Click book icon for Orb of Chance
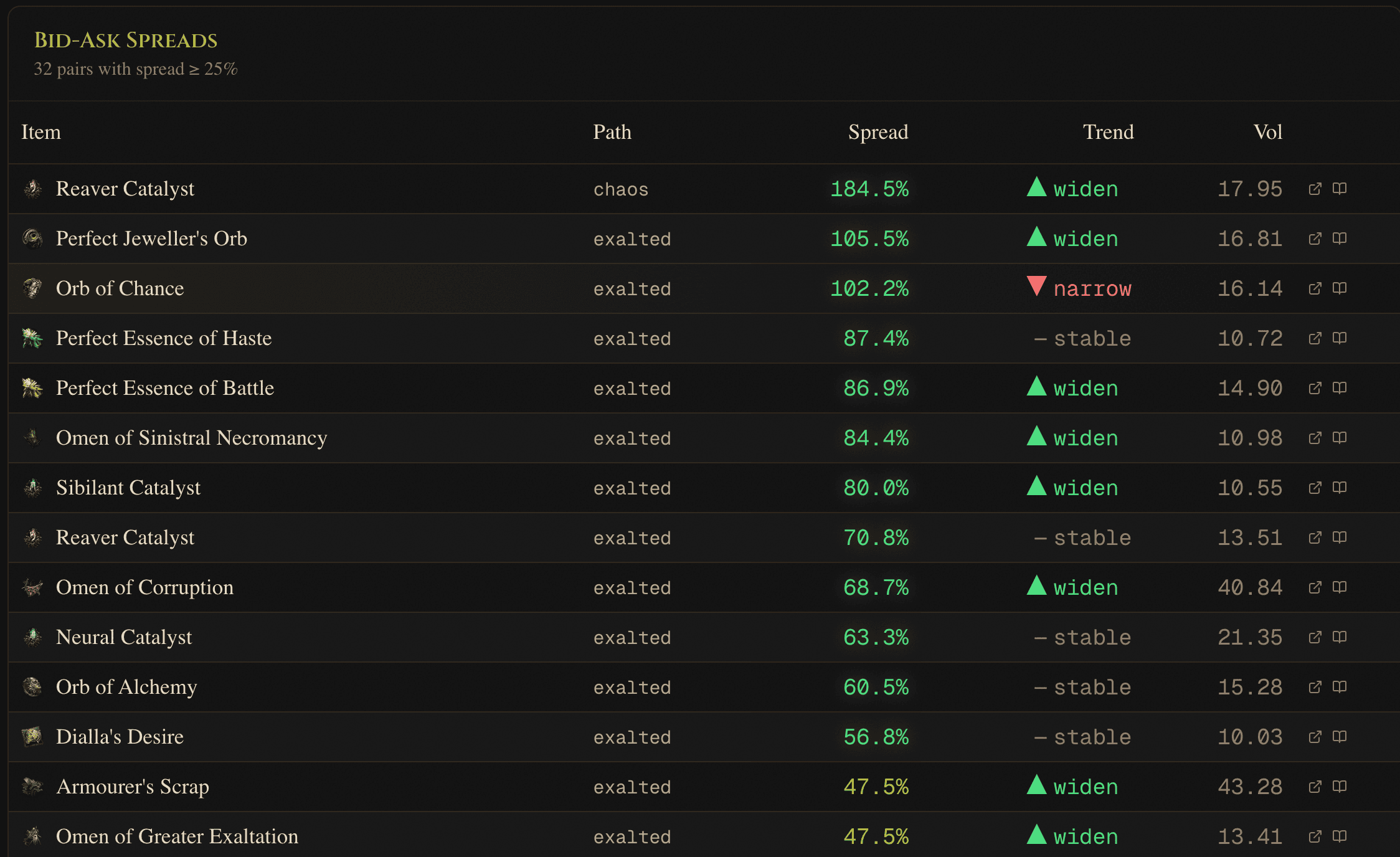1400x857 pixels. pyautogui.click(x=1340, y=288)
